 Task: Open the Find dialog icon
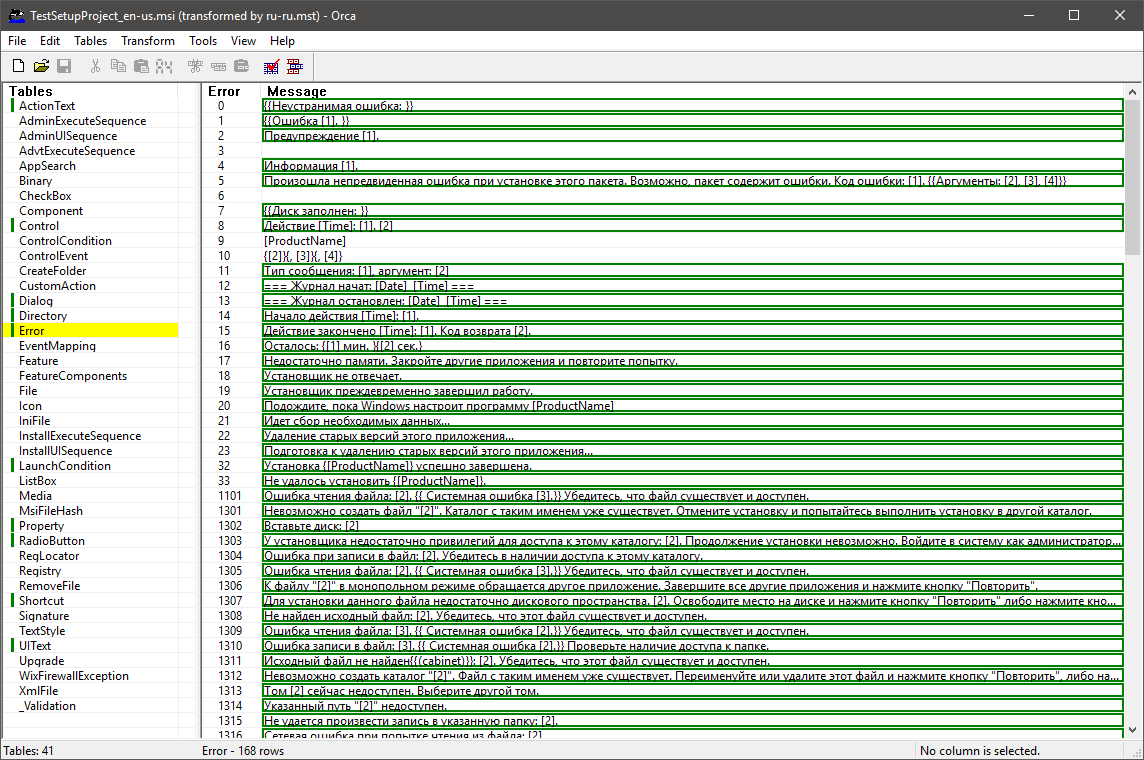(x=166, y=66)
